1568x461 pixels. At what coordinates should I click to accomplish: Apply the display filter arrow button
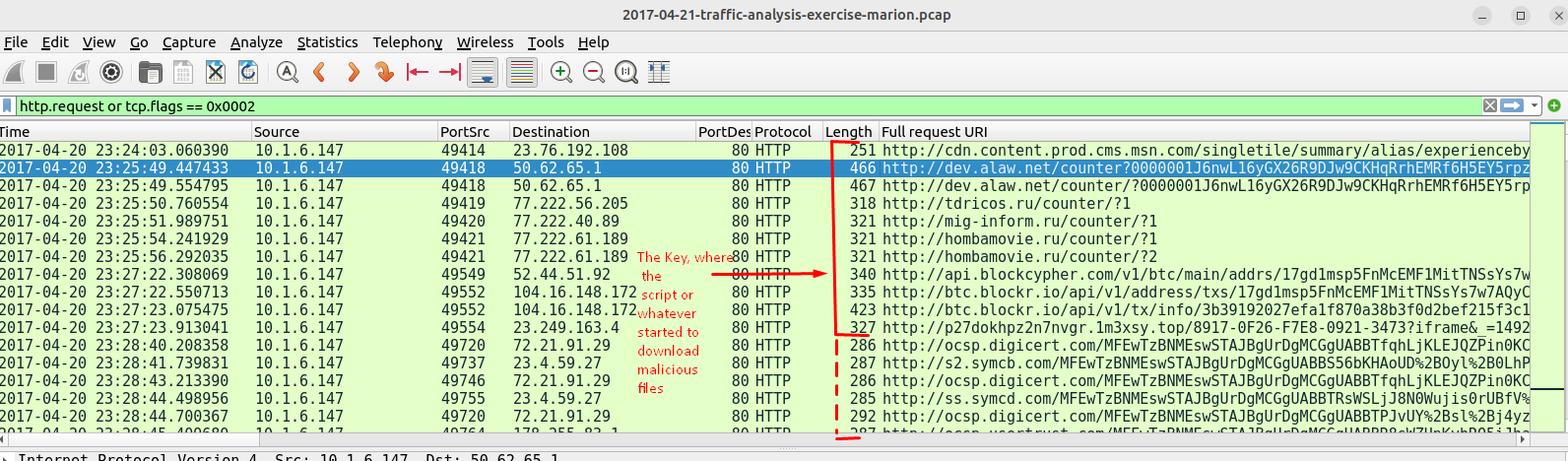[1512, 105]
